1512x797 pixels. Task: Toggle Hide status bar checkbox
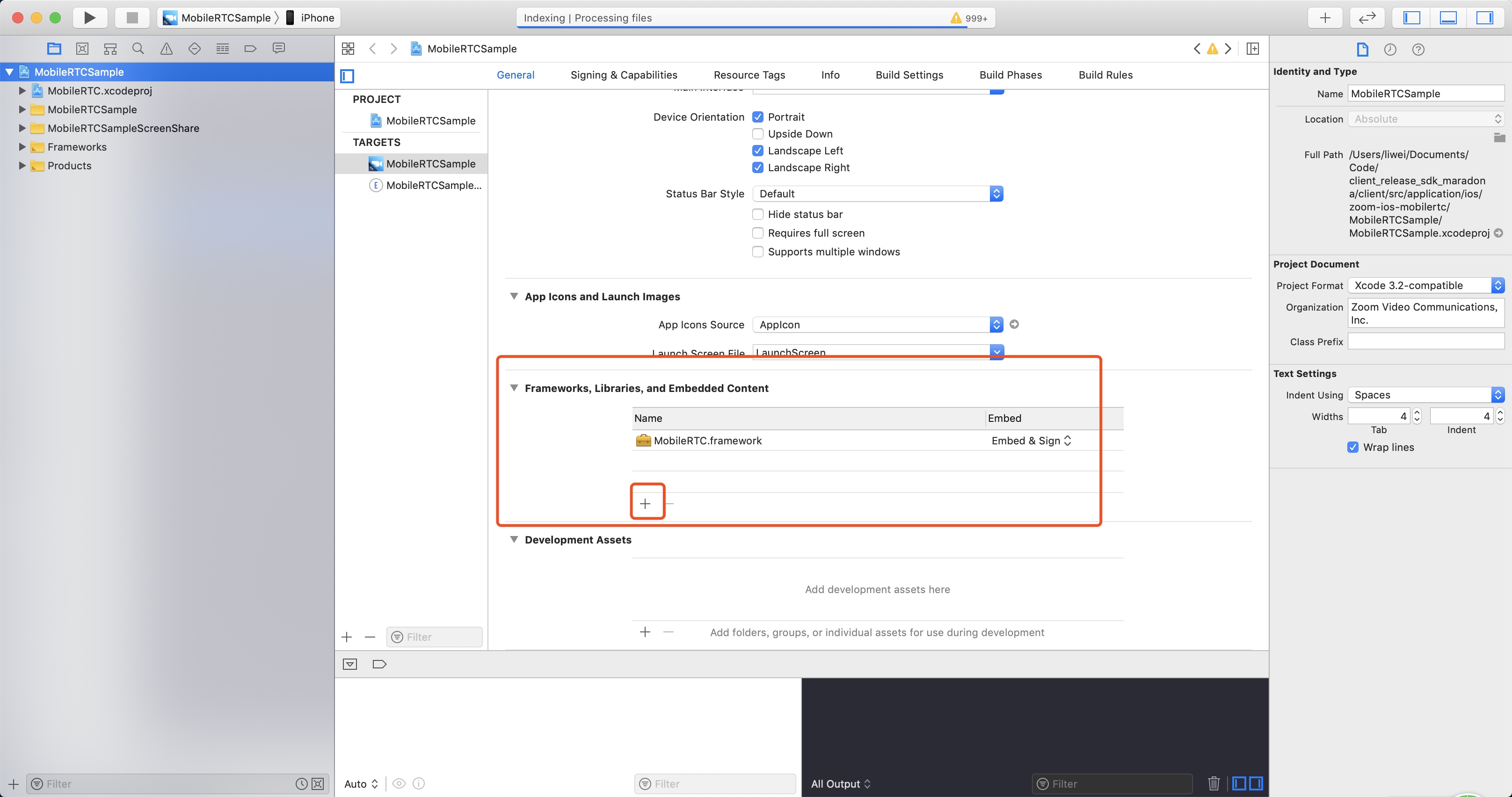pyautogui.click(x=758, y=214)
